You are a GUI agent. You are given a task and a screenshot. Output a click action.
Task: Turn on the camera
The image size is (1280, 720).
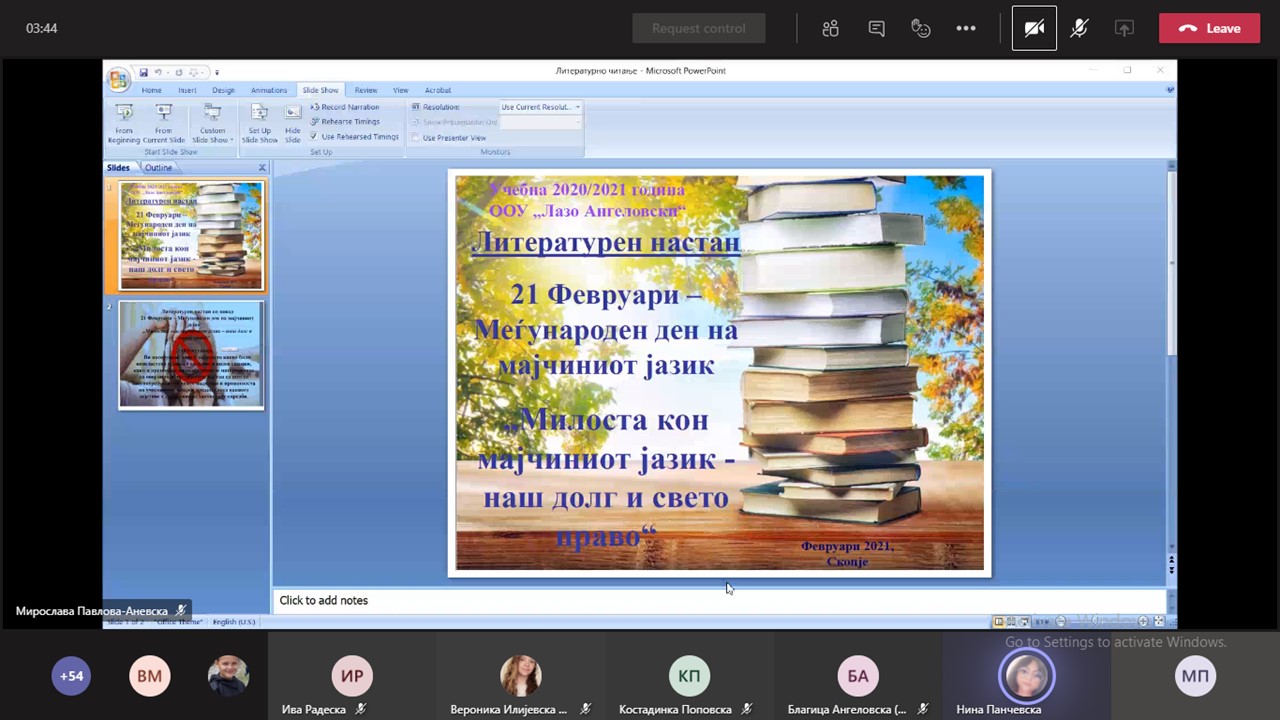point(1034,28)
